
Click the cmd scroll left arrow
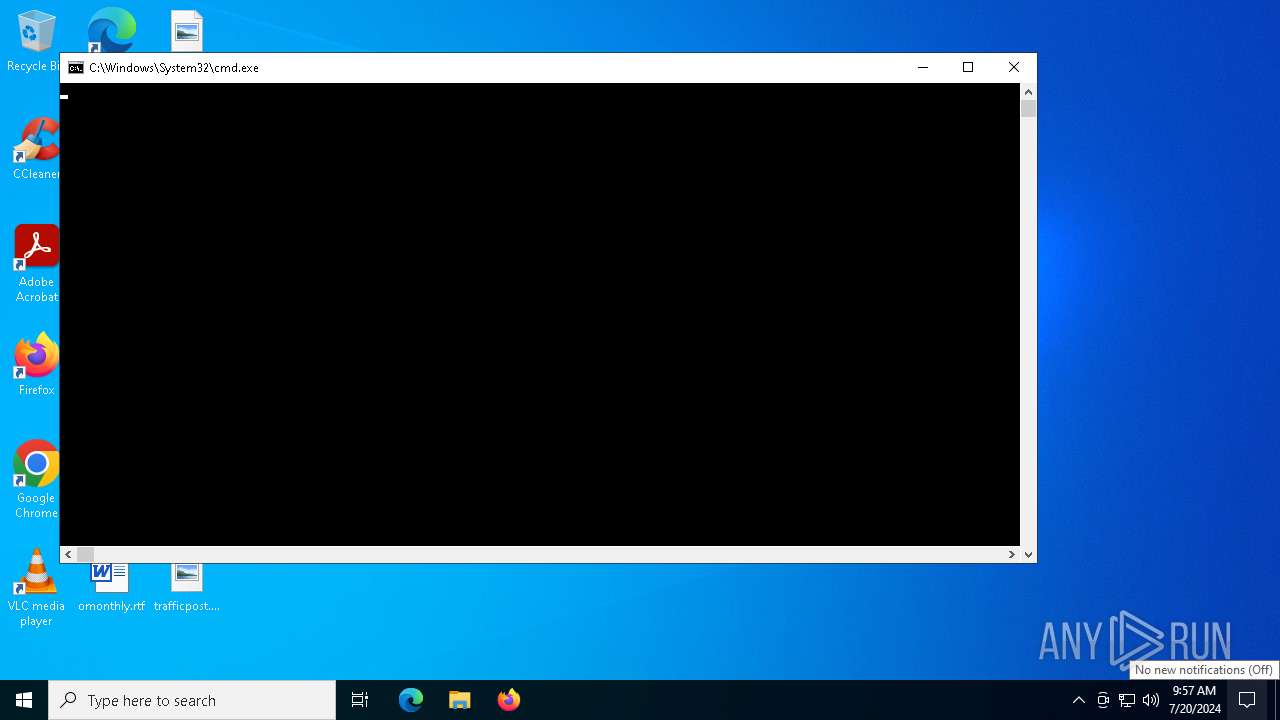pyautogui.click(x=68, y=554)
